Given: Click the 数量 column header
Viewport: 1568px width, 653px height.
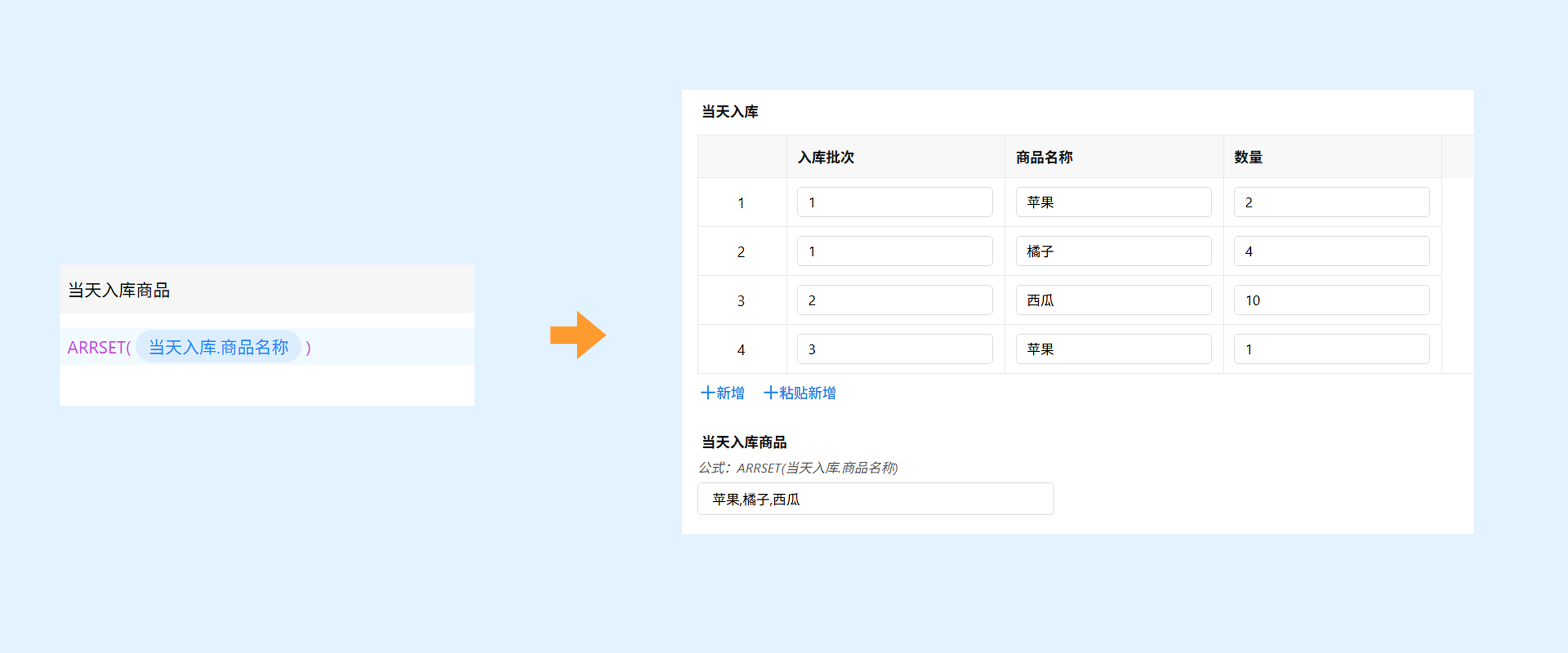Looking at the screenshot, I should click(1248, 157).
